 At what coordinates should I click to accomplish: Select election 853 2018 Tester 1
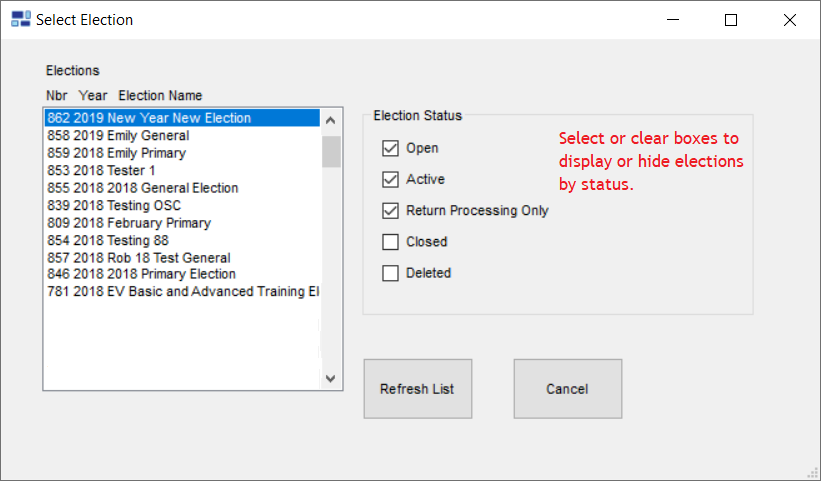(182, 171)
